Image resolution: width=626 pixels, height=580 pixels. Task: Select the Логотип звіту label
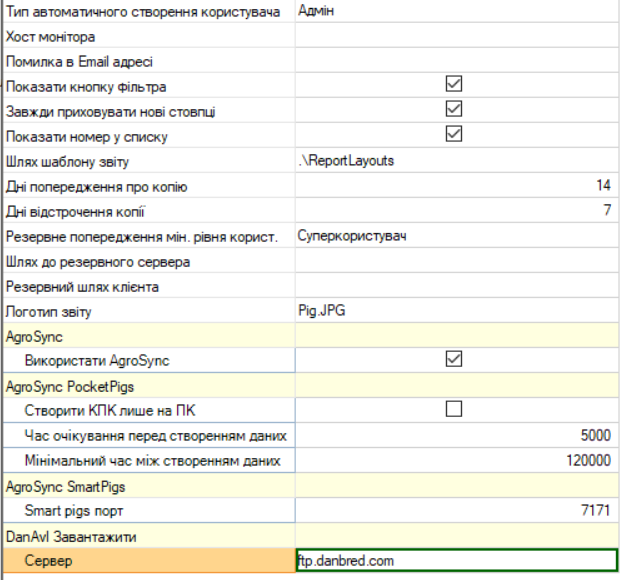48,312
